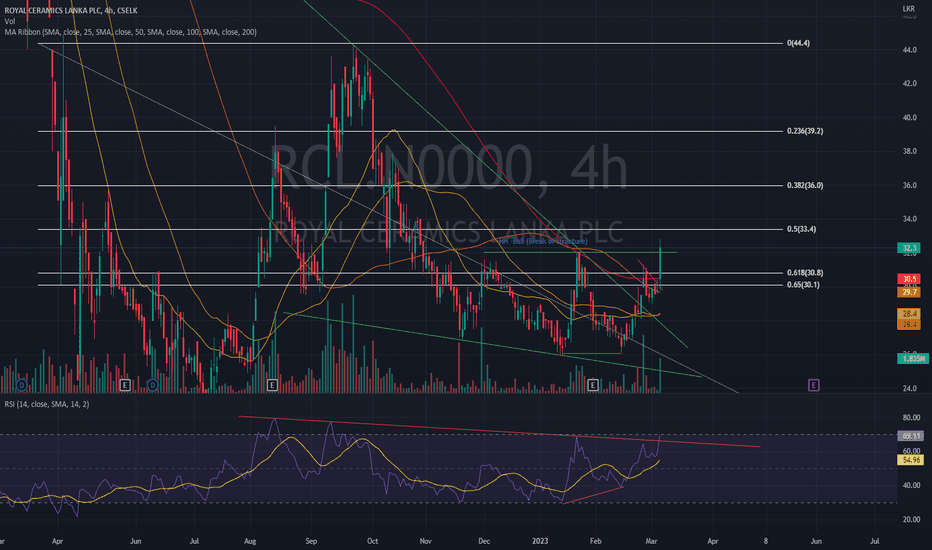Select the RSI (14, close, SMA, 14, 2) legend
The width and height of the screenshot is (932, 550).
(x=47, y=404)
